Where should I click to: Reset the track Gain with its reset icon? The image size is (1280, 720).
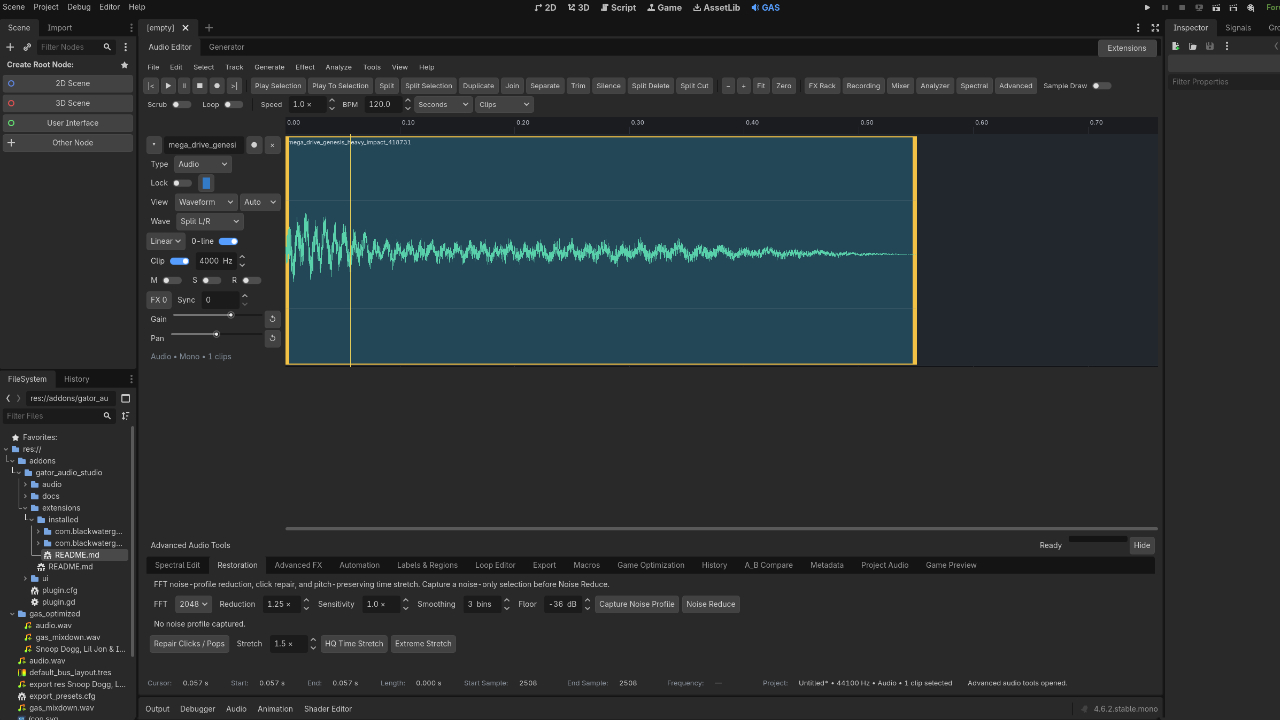pyautogui.click(x=272, y=319)
